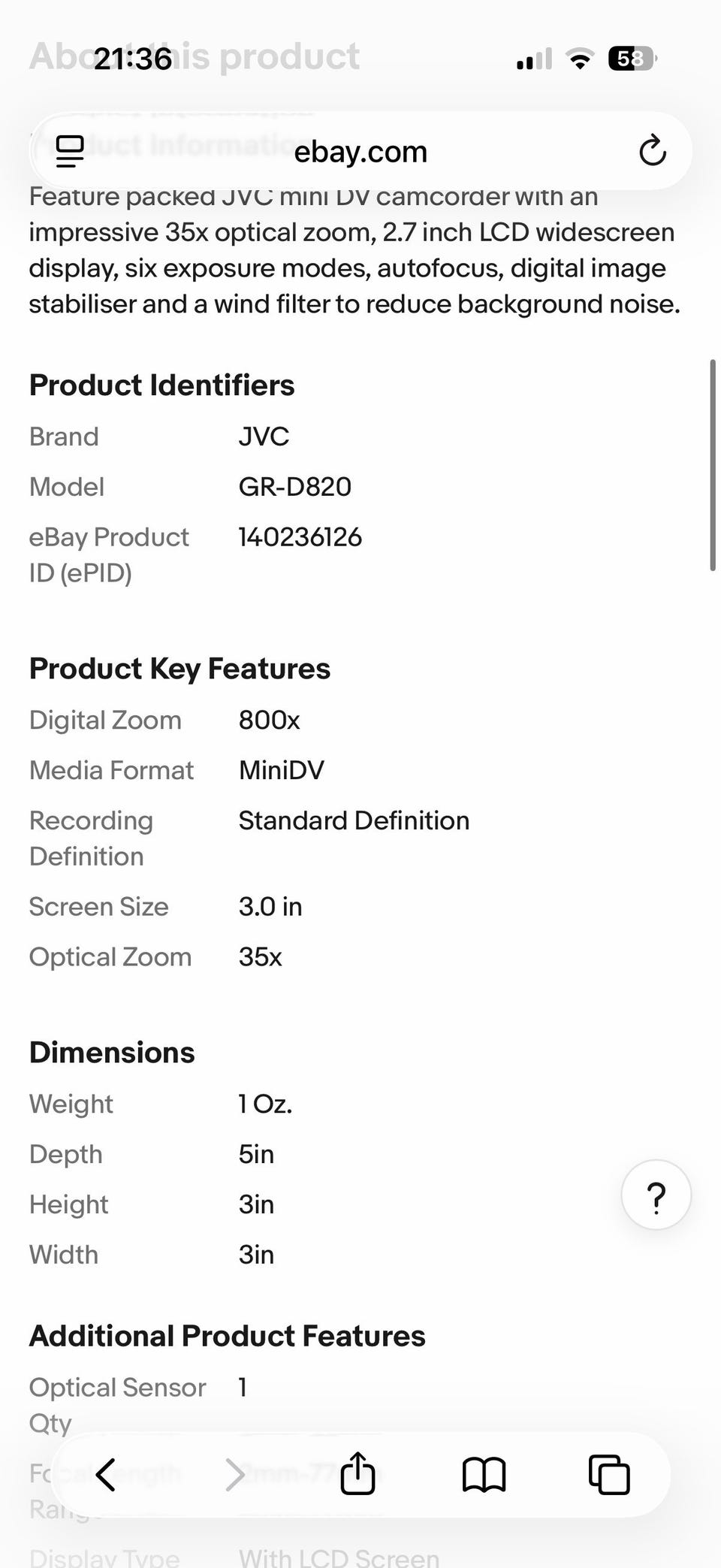Image resolution: width=721 pixels, height=1568 pixels.
Task: Tap the Dimensions section heading
Action: 112,1053
